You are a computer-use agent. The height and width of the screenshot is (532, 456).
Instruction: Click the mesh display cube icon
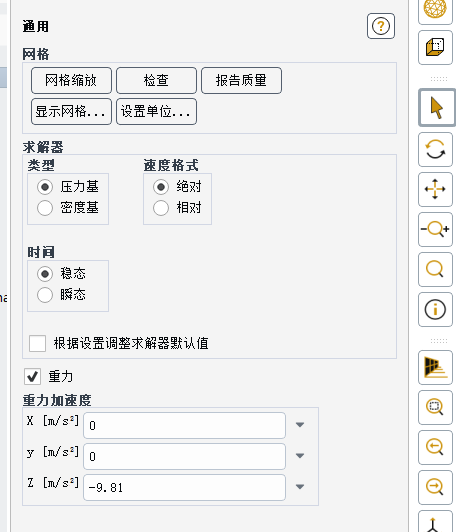click(x=435, y=48)
